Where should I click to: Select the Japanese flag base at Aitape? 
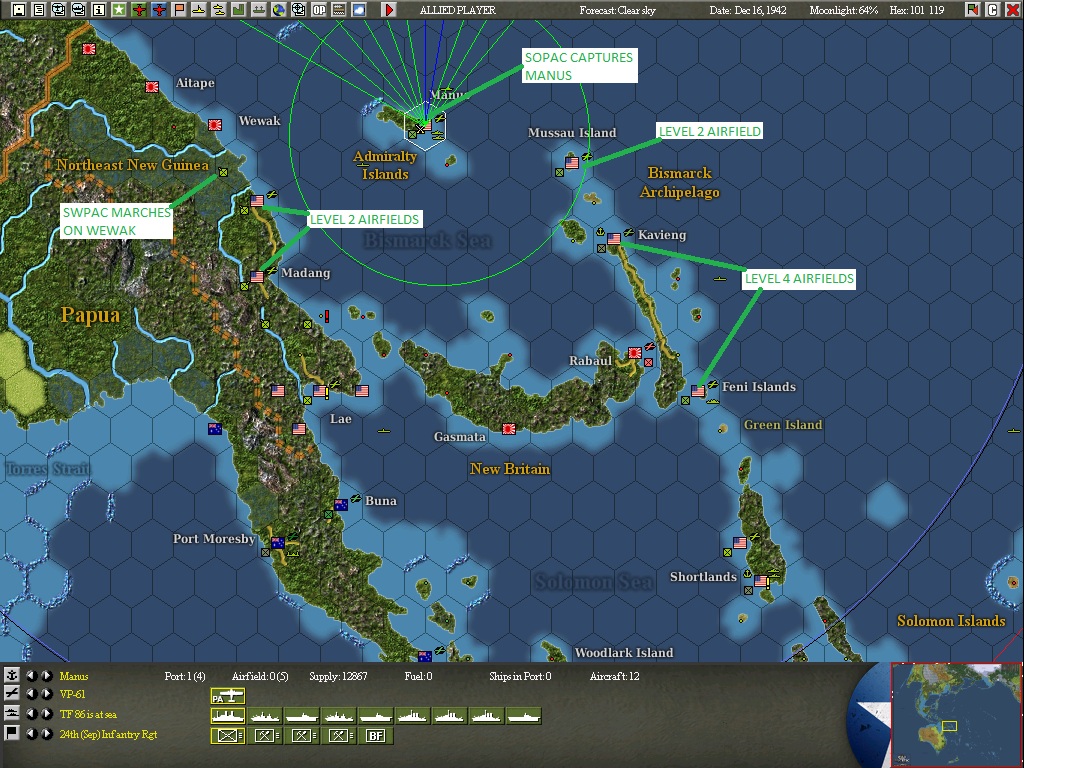click(x=152, y=87)
